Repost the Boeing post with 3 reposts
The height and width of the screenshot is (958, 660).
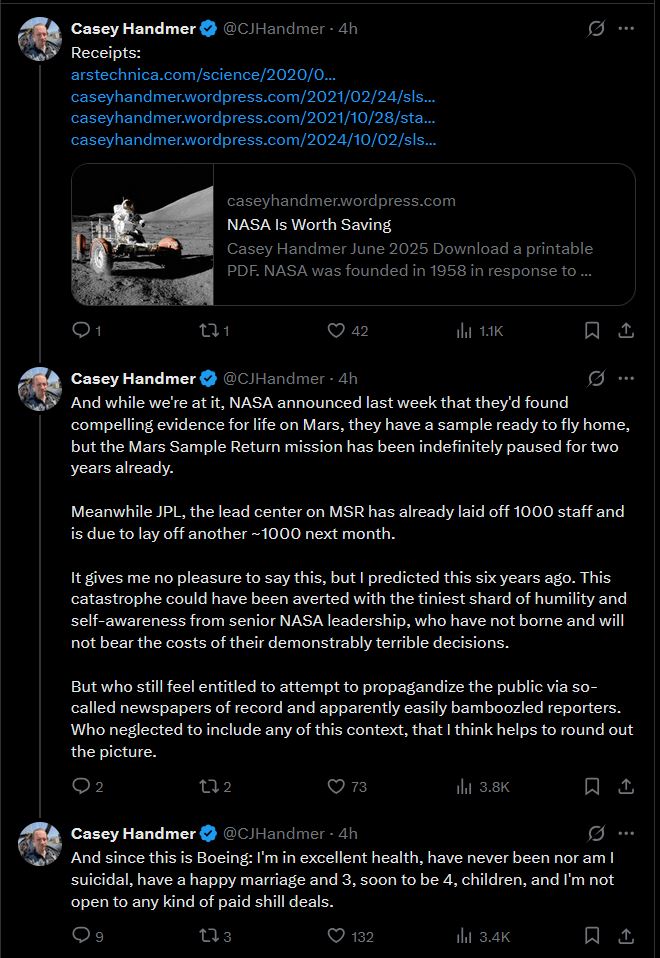[208, 935]
